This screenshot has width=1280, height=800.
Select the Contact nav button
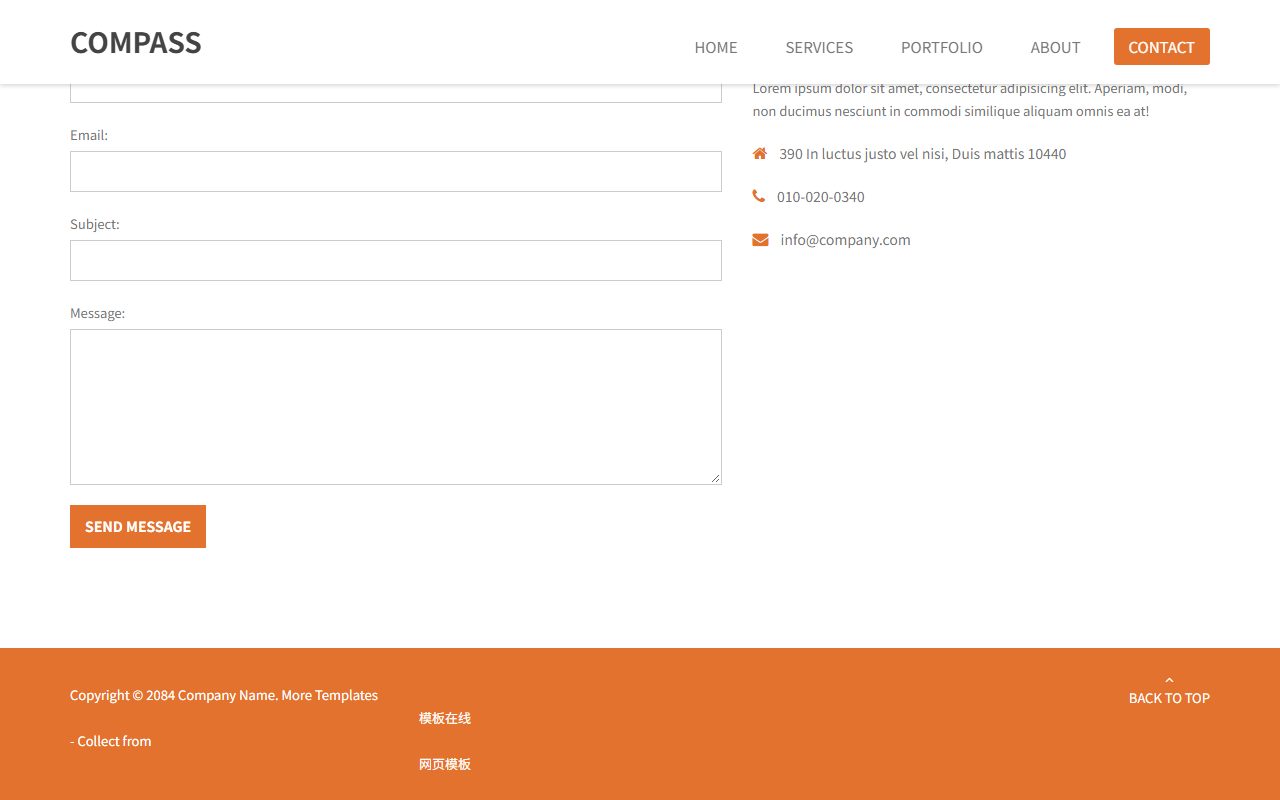[x=1162, y=47]
